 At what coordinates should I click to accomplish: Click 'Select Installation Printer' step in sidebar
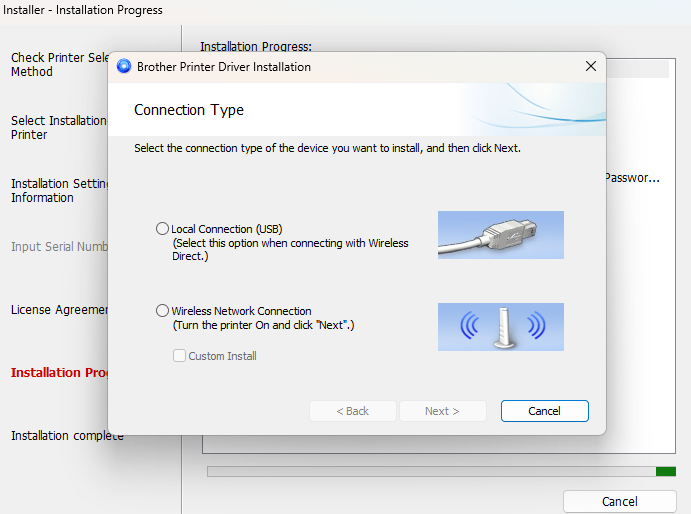[x=59, y=127]
